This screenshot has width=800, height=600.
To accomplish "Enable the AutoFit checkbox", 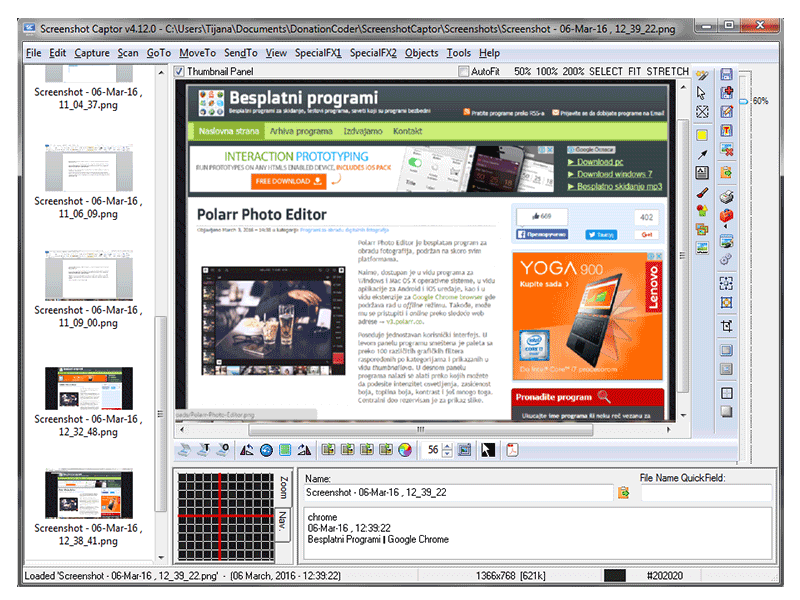I will [463, 71].
